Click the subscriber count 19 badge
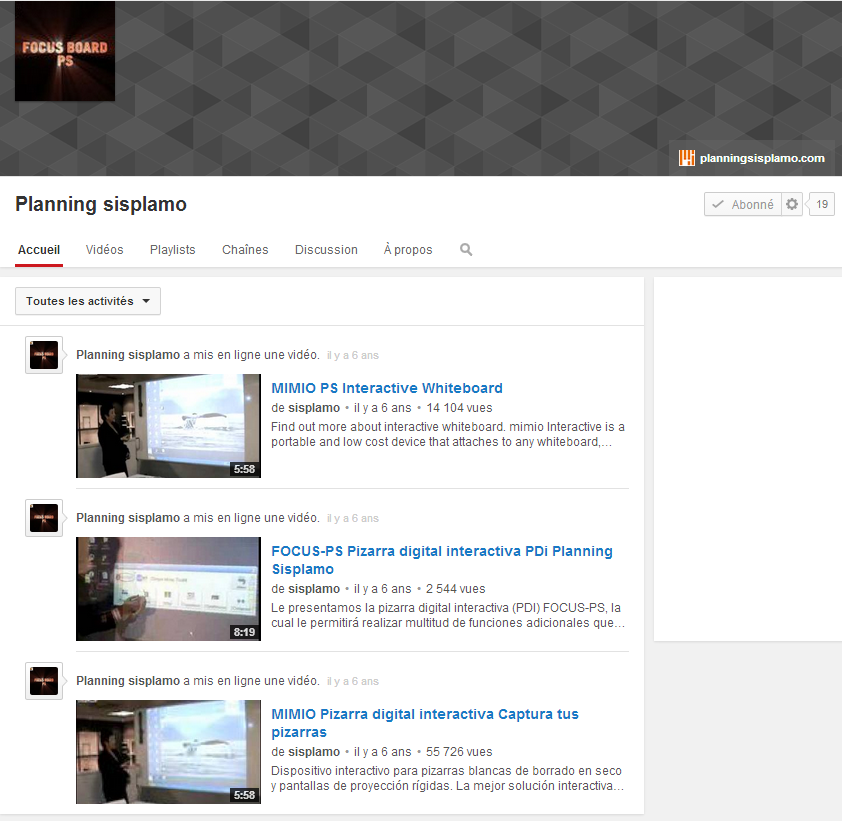 point(822,204)
